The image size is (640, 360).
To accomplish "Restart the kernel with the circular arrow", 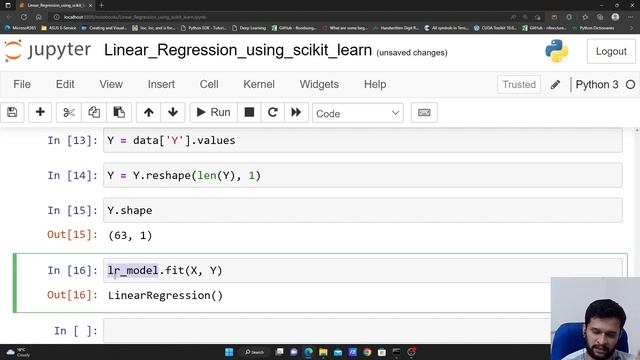I will click(273, 112).
